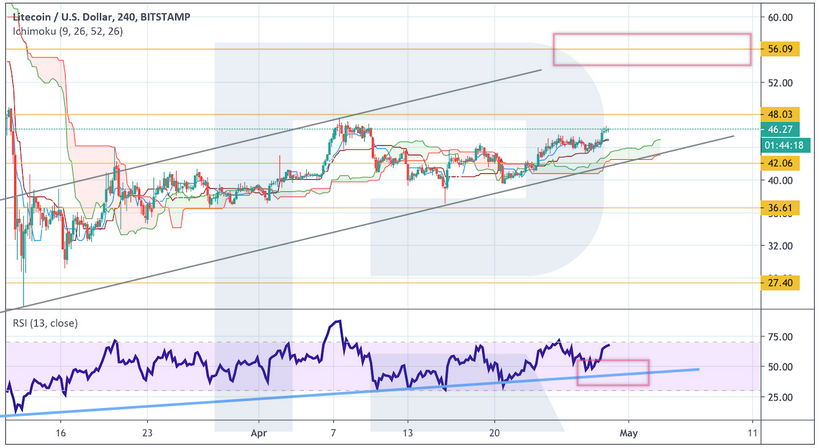The height and width of the screenshot is (448, 820).
Task: Click the small pink rectangle in RSI pane
Action: pos(613,372)
